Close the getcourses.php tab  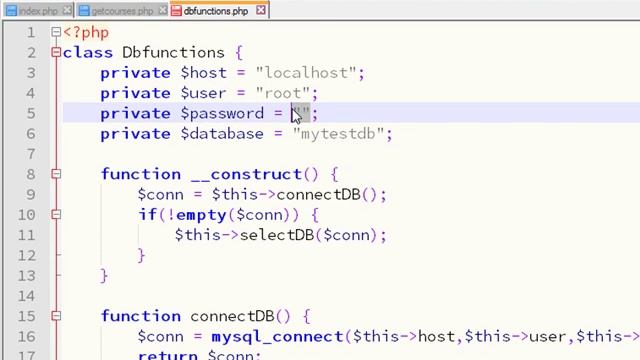(162, 10)
